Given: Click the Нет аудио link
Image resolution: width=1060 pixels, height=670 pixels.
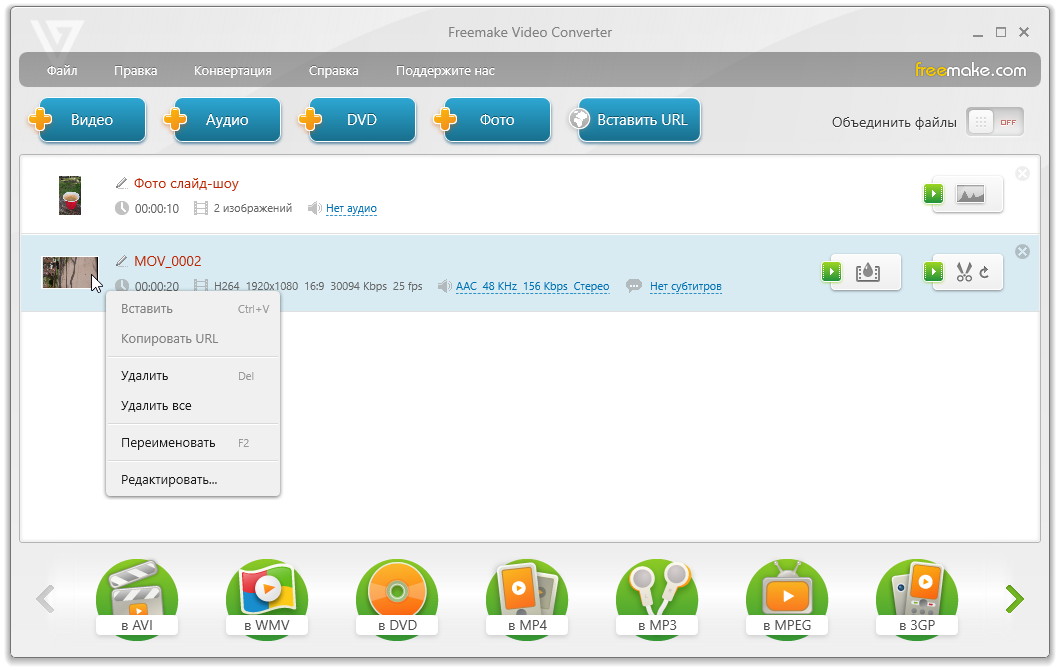Looking at the screenshot, I should pyautogui.click(x=352, y=208).
